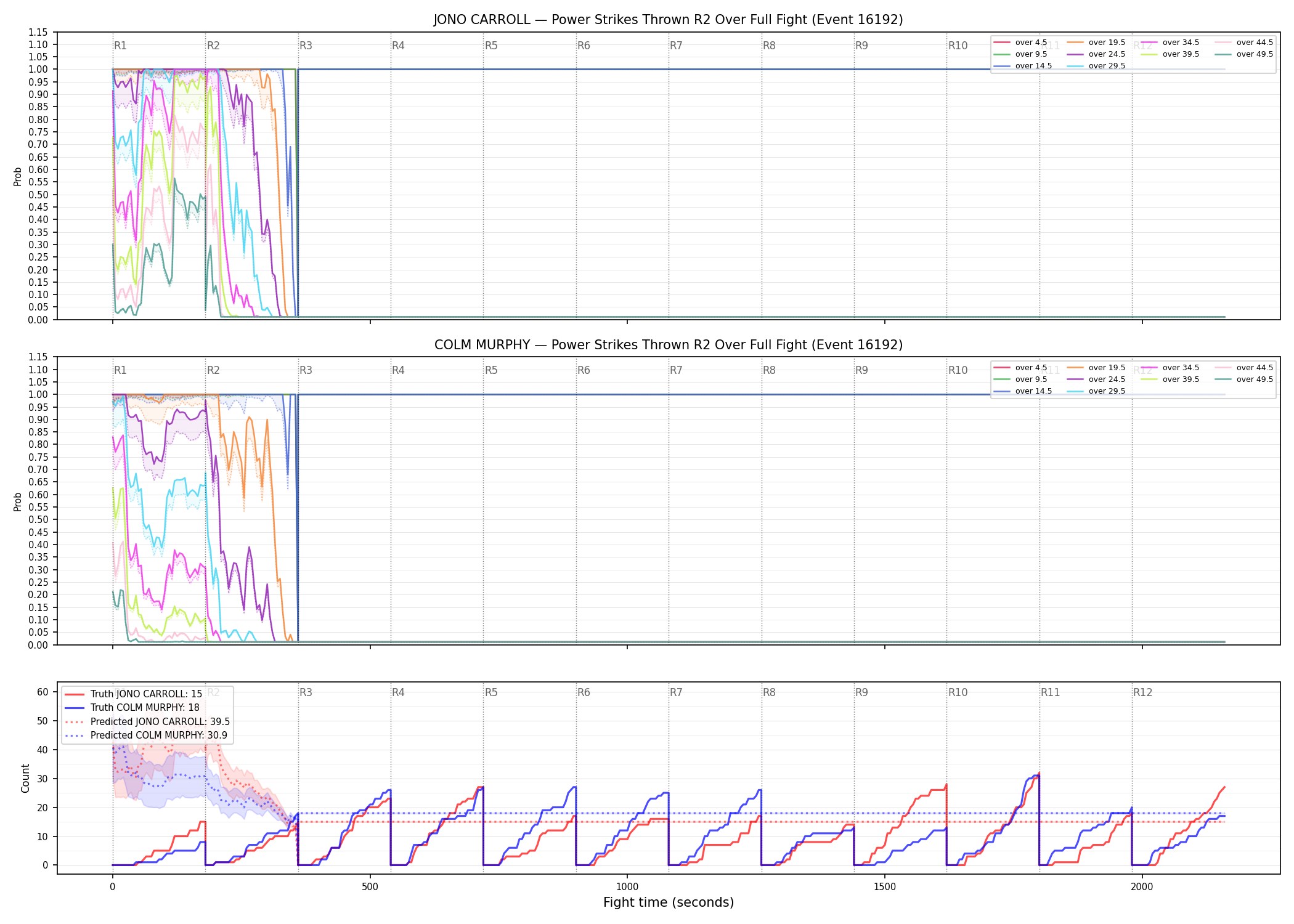Click the 'Truth JONO CARROLL: 15' legend entry
Image resolution: width=1294 pixels, height=924 pixels.
coord(134,694)
